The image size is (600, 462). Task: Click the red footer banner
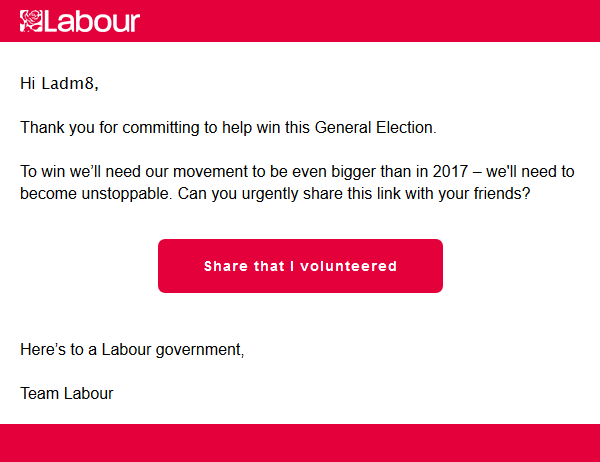tap(300, 443)
